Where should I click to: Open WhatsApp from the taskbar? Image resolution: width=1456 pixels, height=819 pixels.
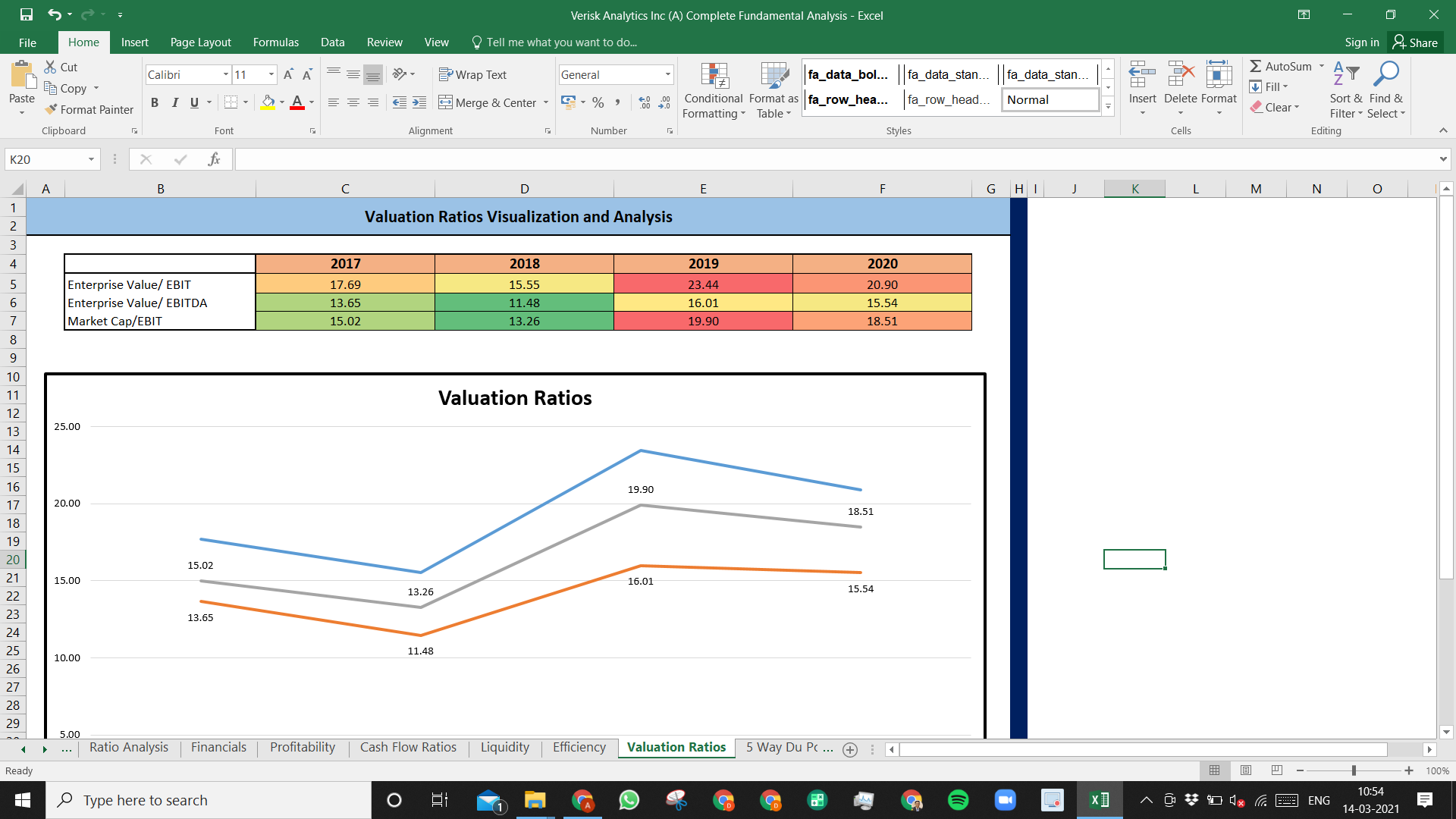pyautogui.click(x=629, y=800)
